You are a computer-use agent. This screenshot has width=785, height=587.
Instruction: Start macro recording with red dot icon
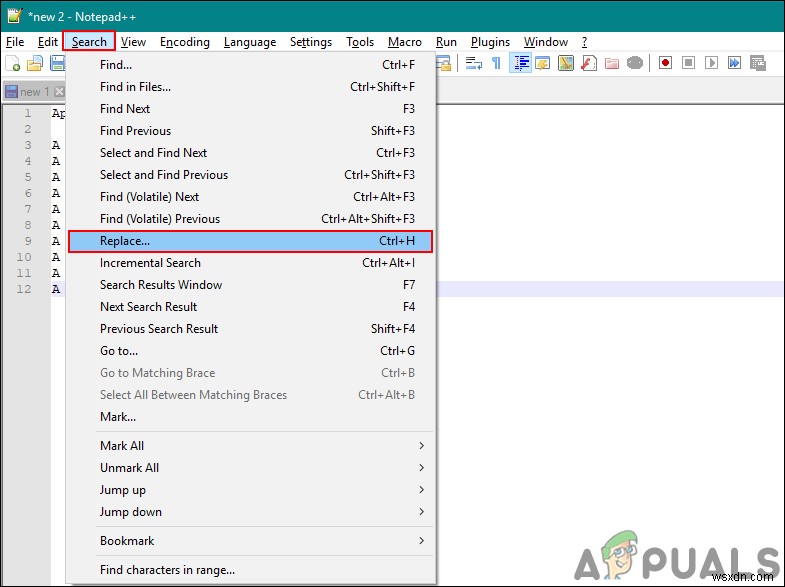coord(665,63)
